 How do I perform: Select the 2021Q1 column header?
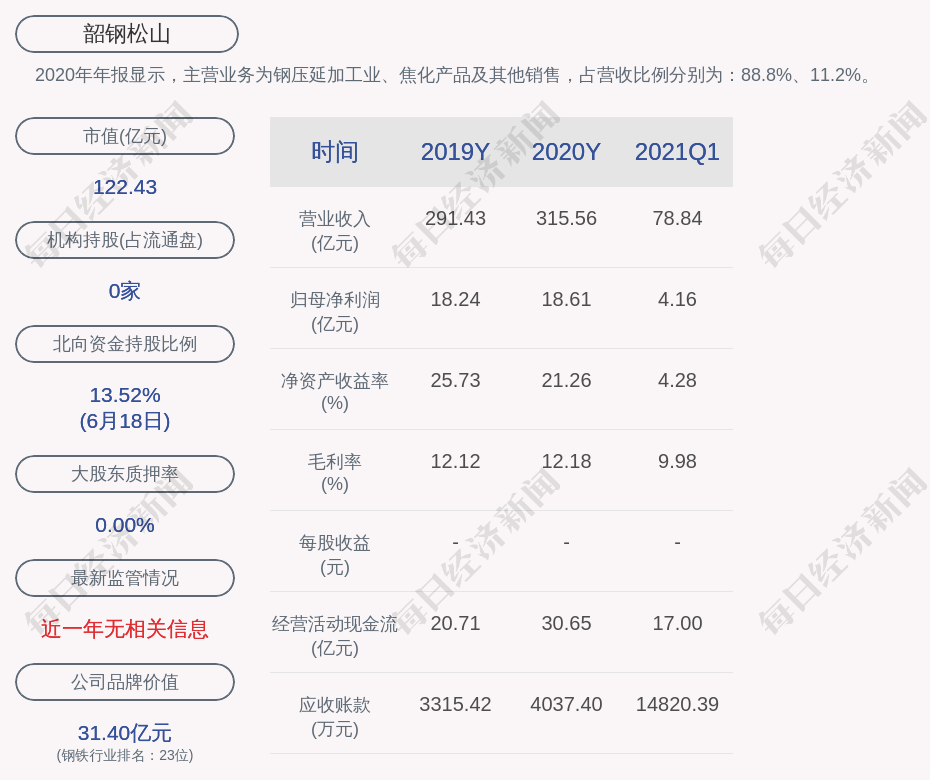(x=677, y=152)
